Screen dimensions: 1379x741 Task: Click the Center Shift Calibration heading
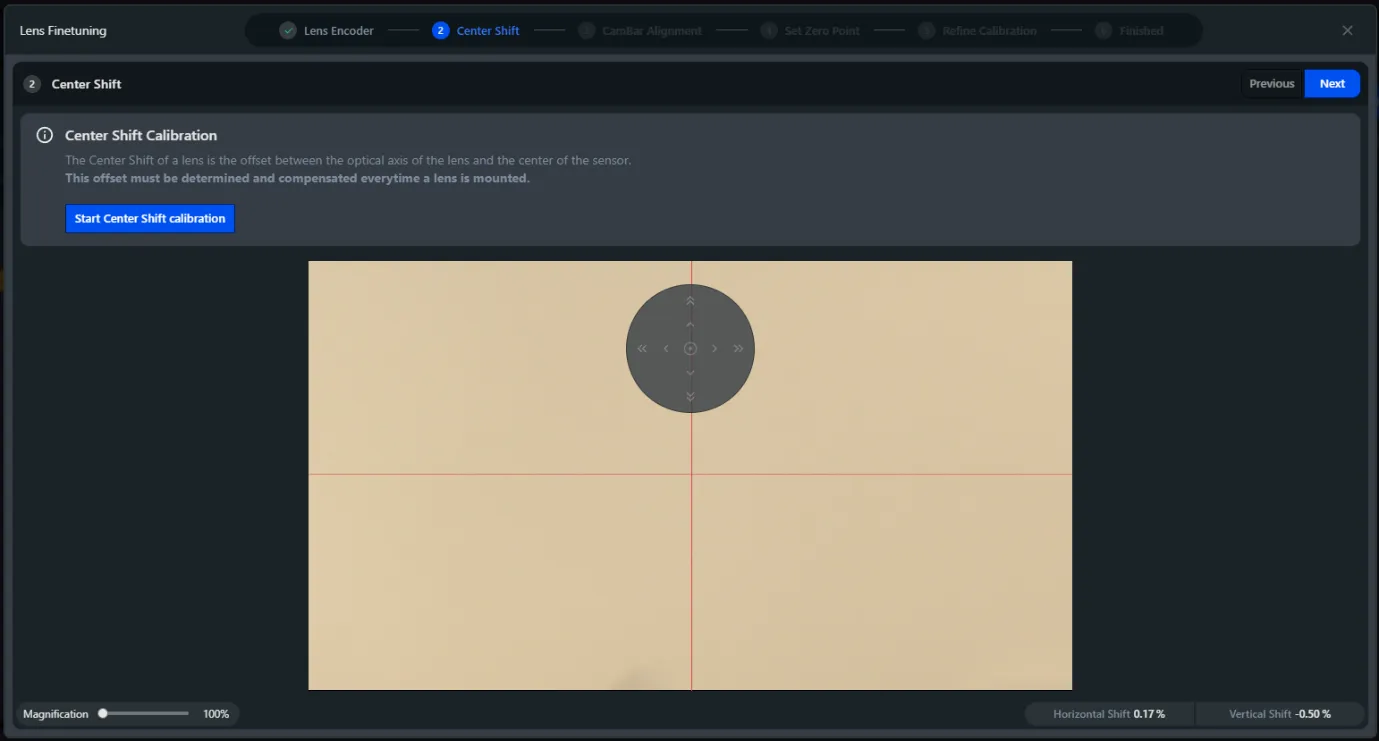click(141, 135)
